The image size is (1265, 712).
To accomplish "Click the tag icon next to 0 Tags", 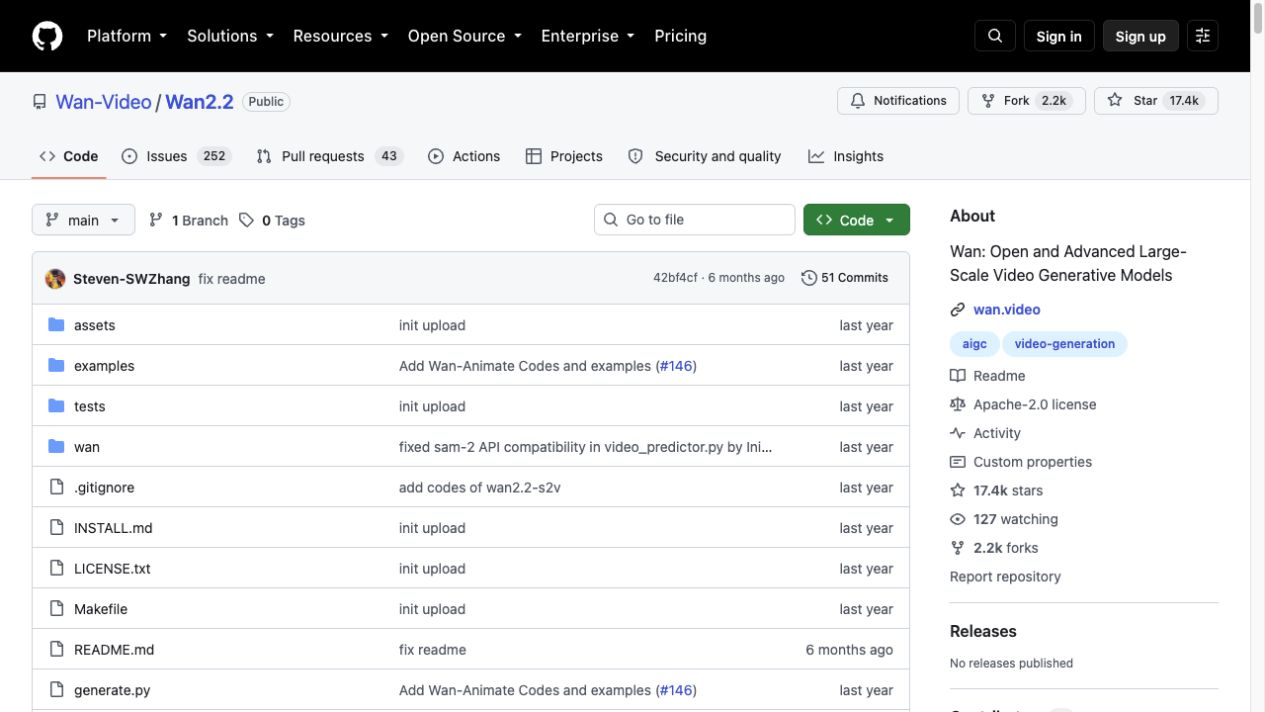I will tap(246, 220).
